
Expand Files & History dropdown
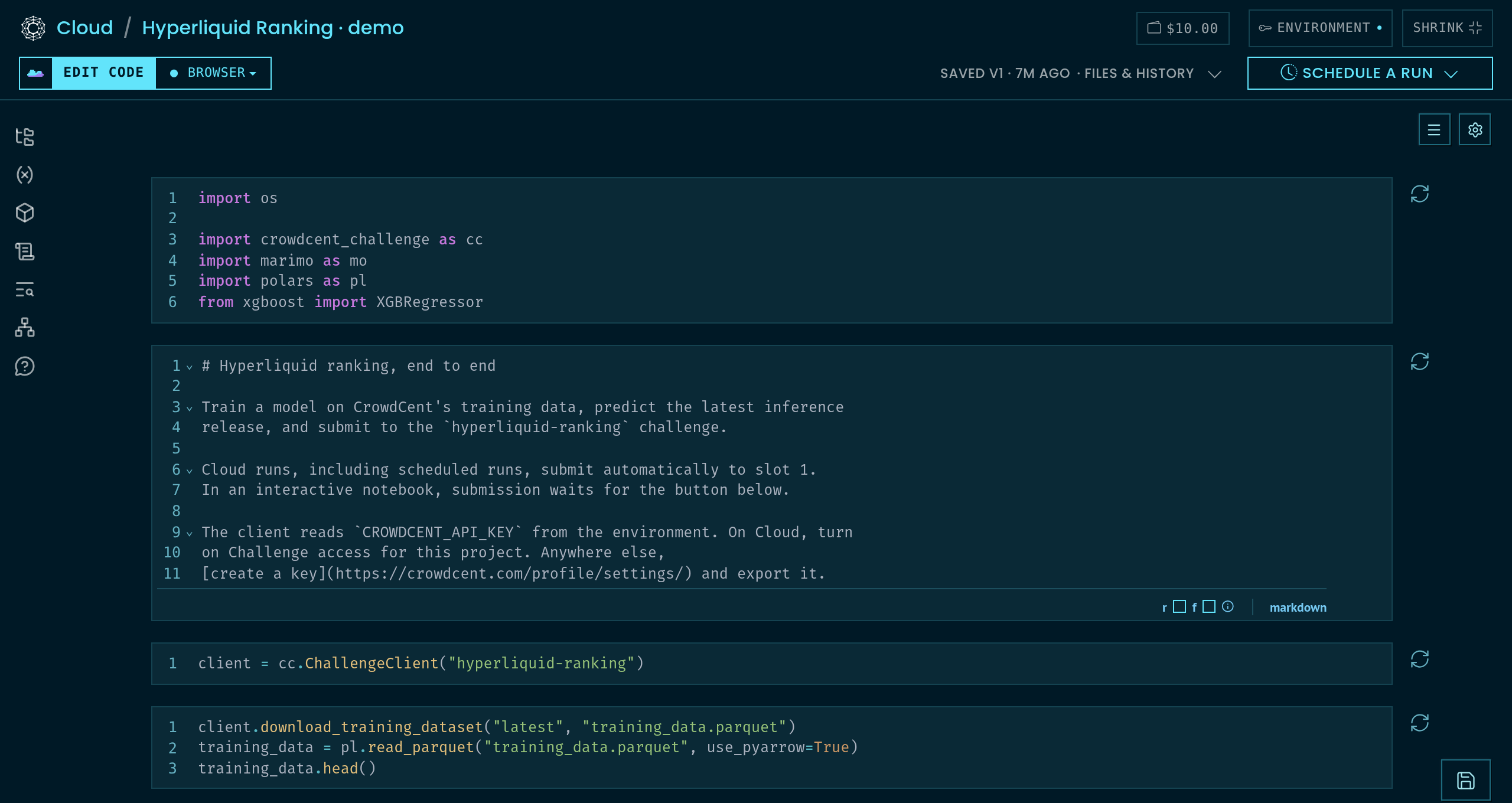pyautogui.click(x=1152, y=74)
